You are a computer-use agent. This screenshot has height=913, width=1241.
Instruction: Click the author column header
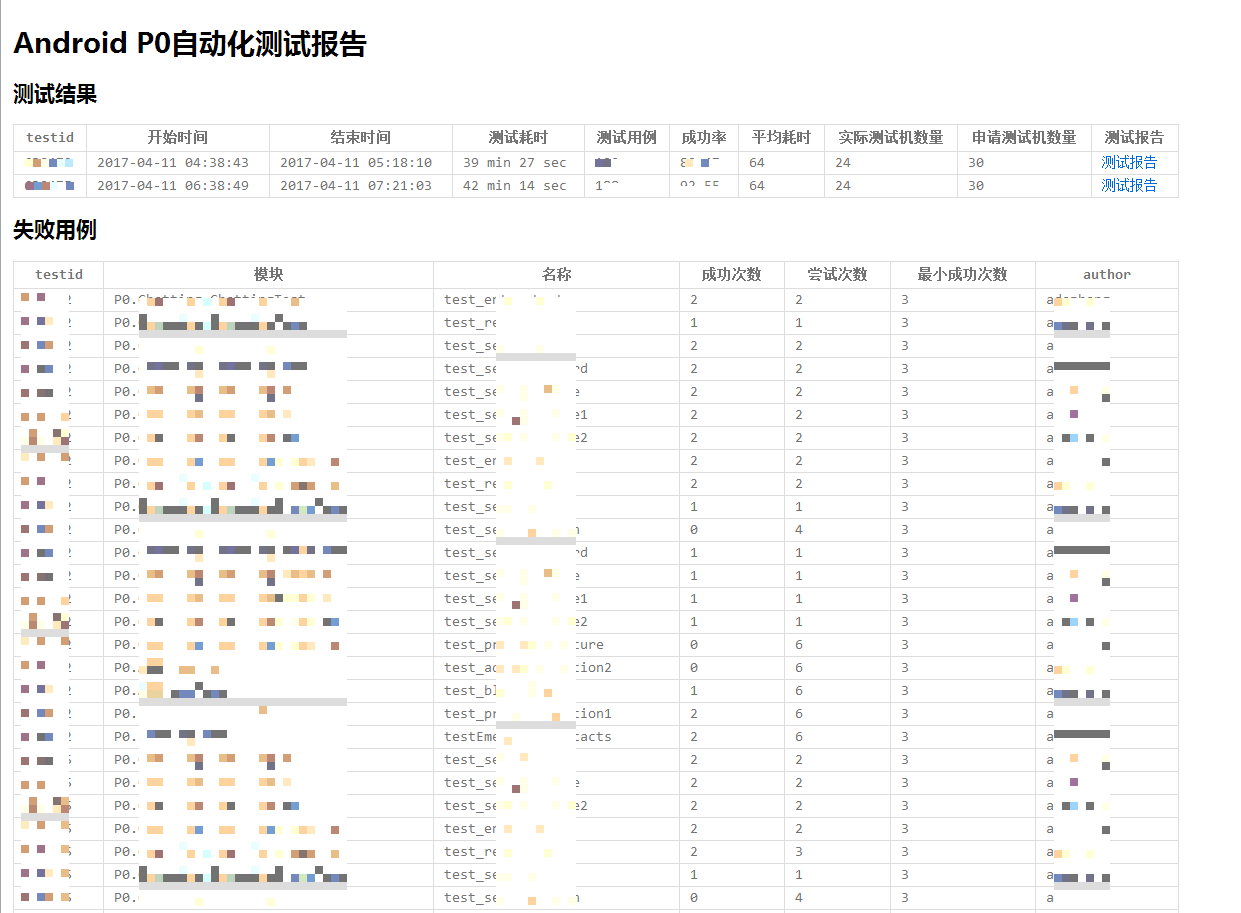[x=1106, y=274]
